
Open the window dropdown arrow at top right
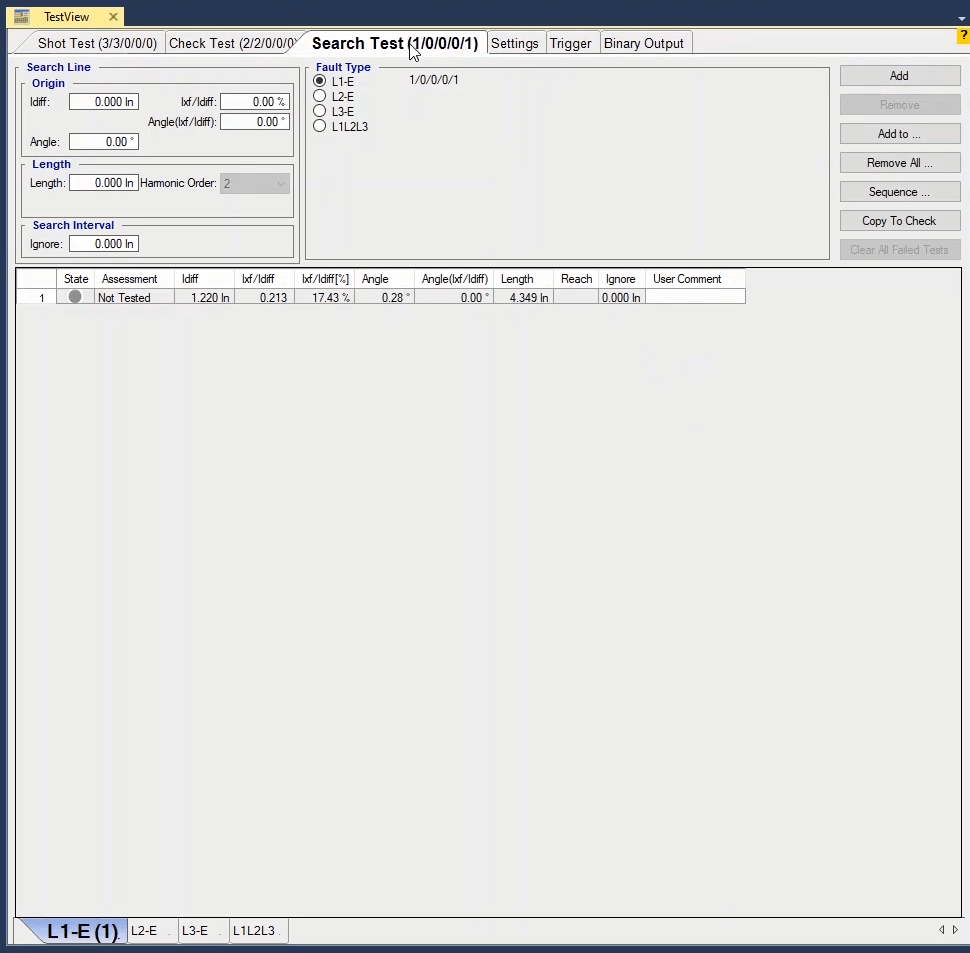pos(949,17)
